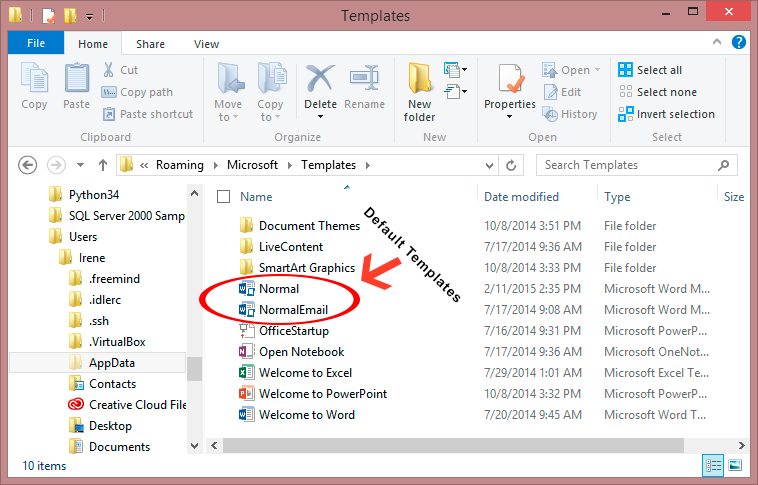Click Copy path in the ribbon

(137, 92)
